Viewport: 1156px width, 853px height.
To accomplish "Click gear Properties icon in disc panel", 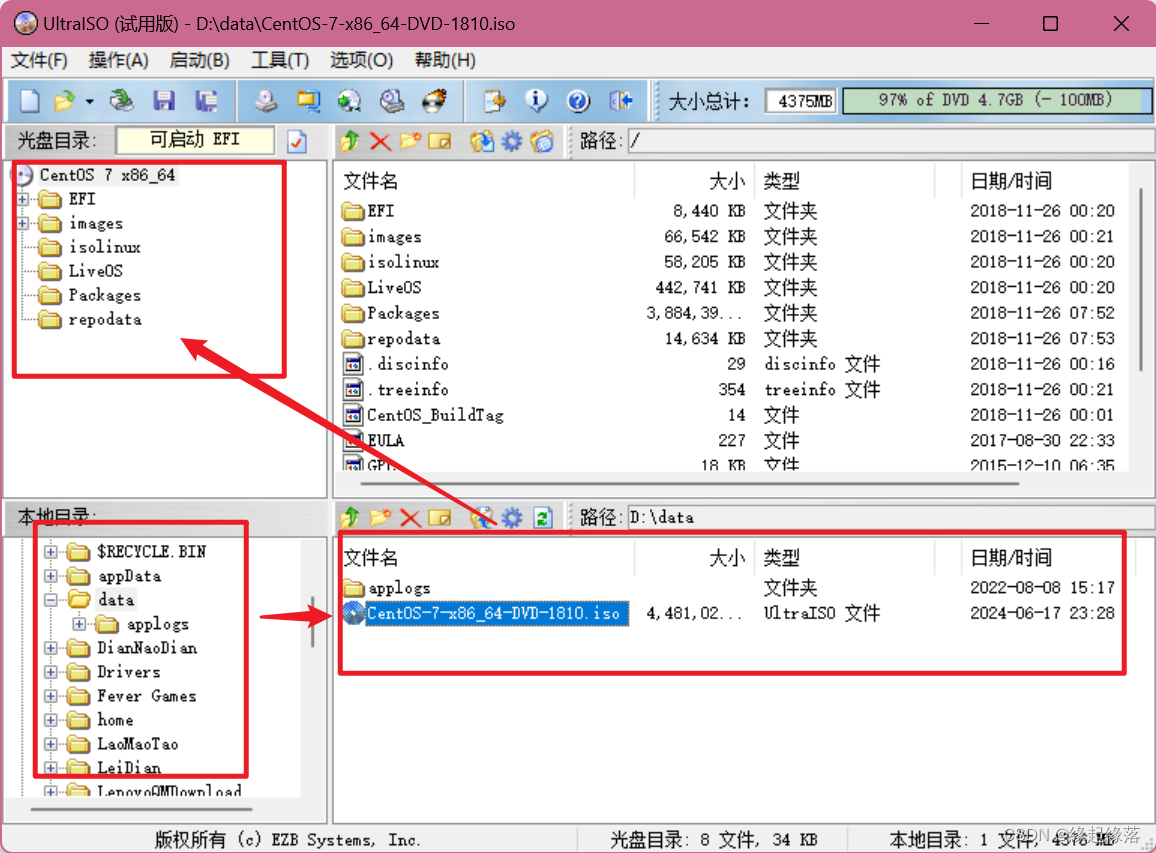I will [512, 141].
